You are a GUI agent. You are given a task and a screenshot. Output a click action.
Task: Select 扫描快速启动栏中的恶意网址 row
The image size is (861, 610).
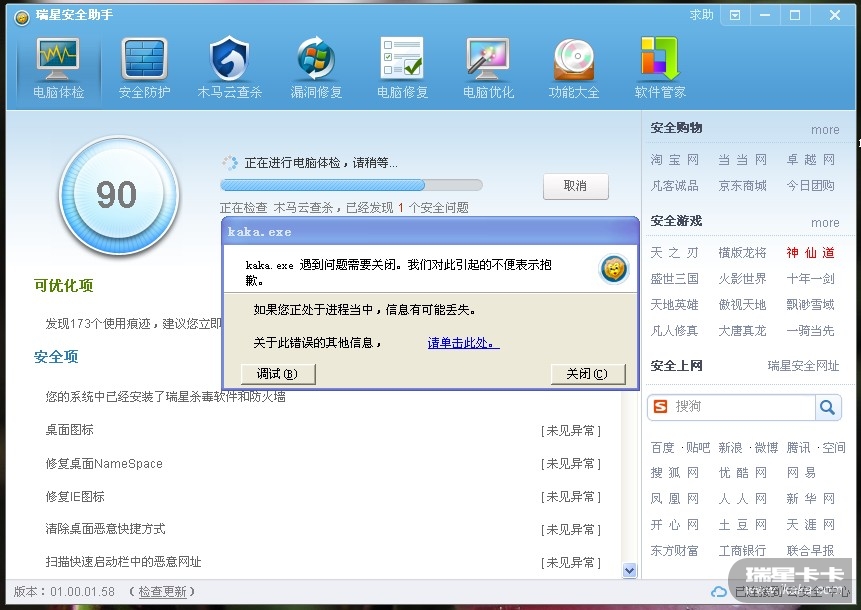(323, 562)
